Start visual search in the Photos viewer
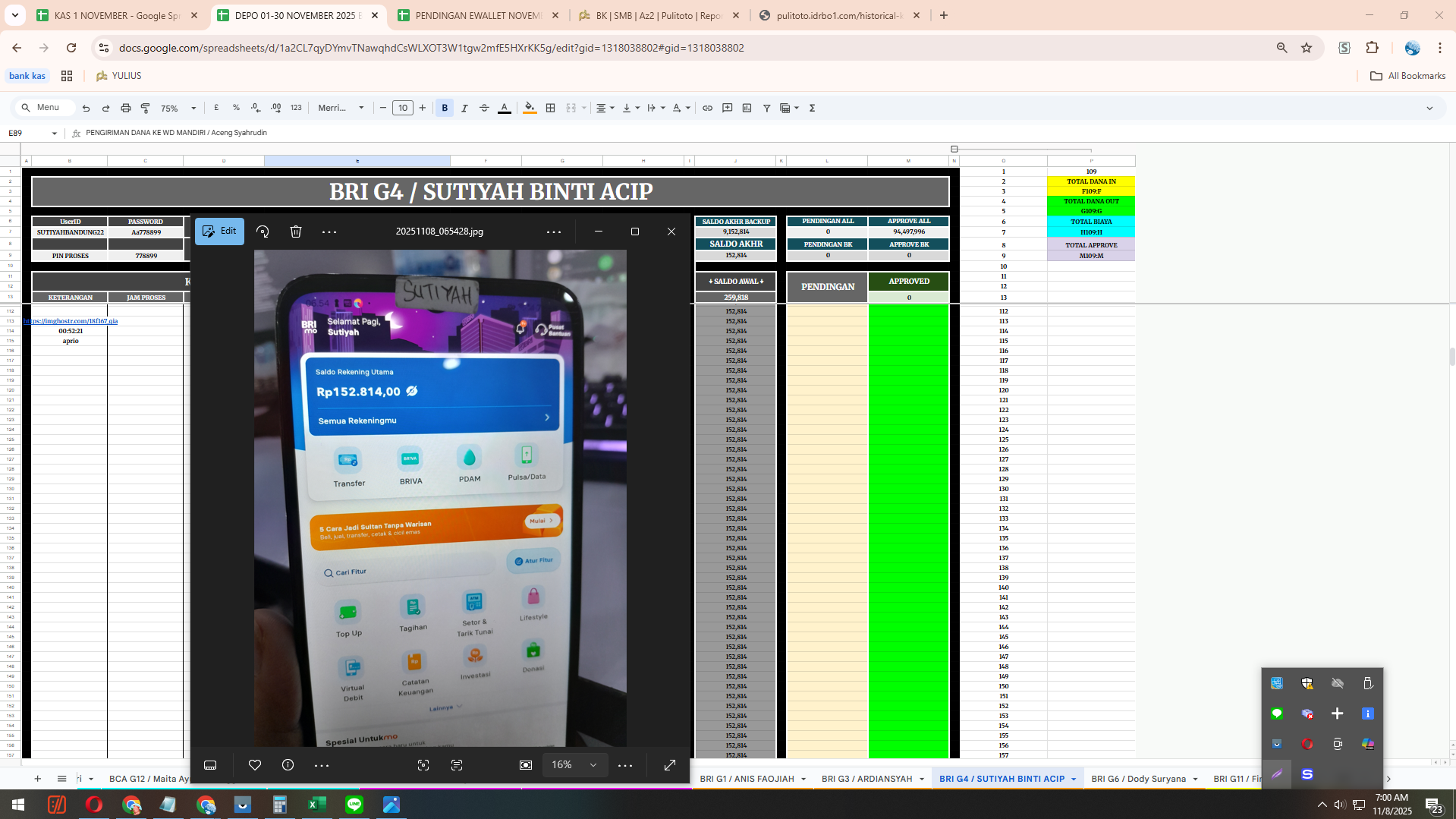Image resolution: width=1456 pixels, height=819 pixels. click(x=423, y=765)
